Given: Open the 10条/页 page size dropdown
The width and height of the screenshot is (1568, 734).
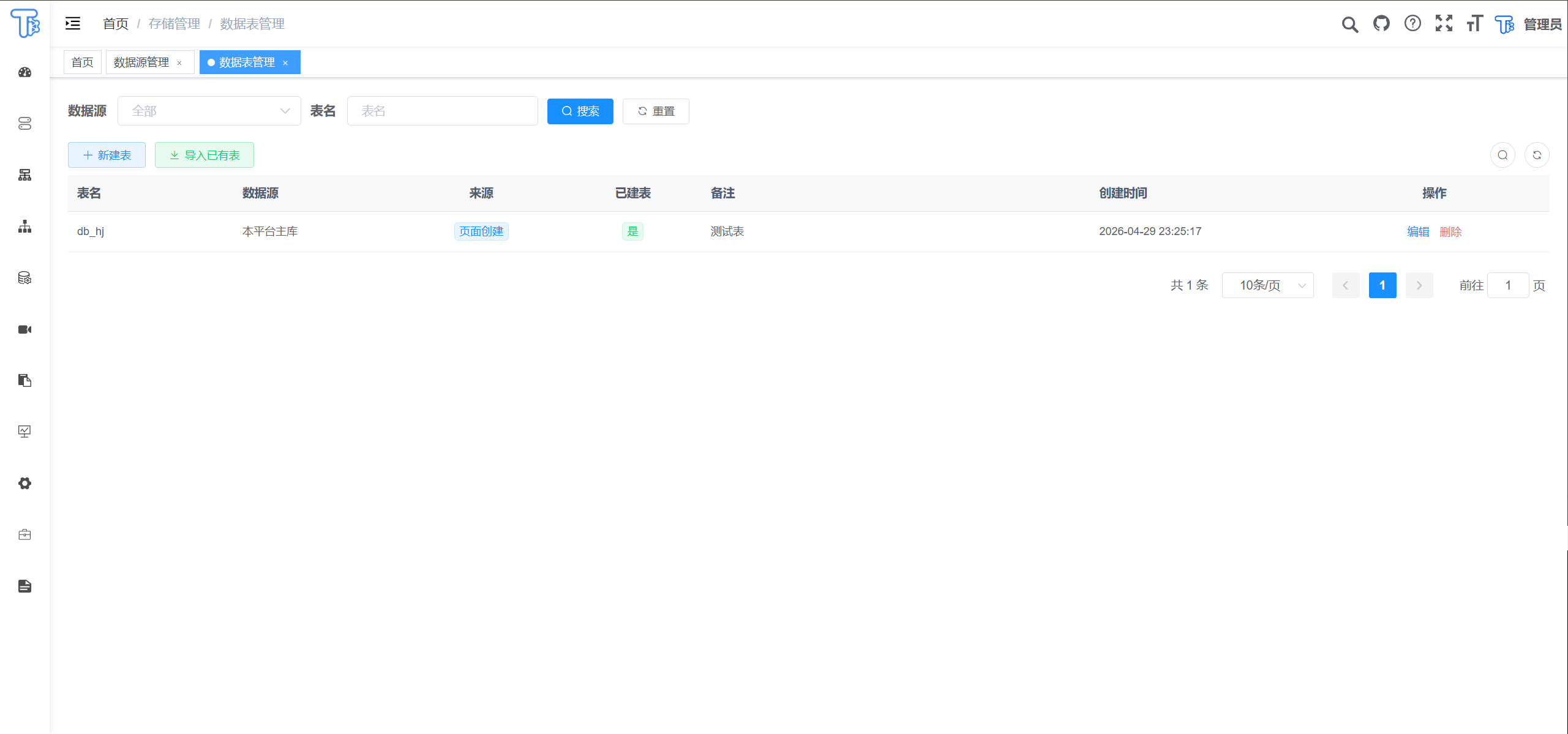Looking at the screenshot, I should pos(1267,285).
